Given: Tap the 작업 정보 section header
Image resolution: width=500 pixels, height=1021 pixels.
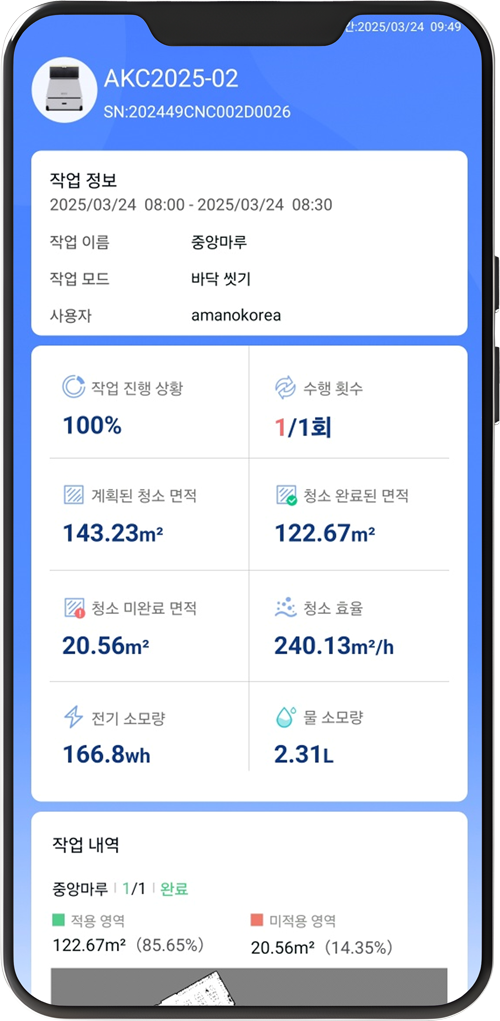Looking at the screenshot, I should coord(83,180).
